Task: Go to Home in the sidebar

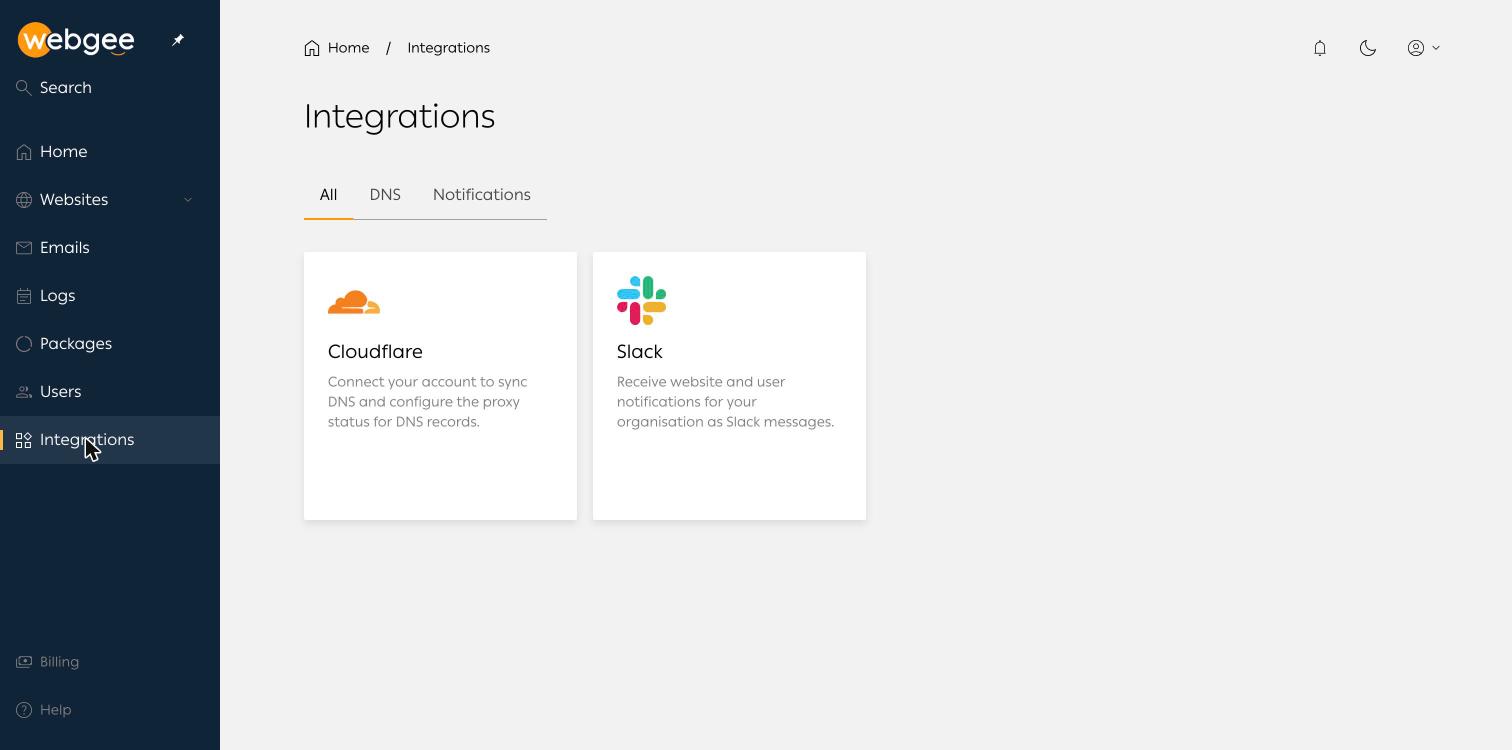Action: (110, 152)
